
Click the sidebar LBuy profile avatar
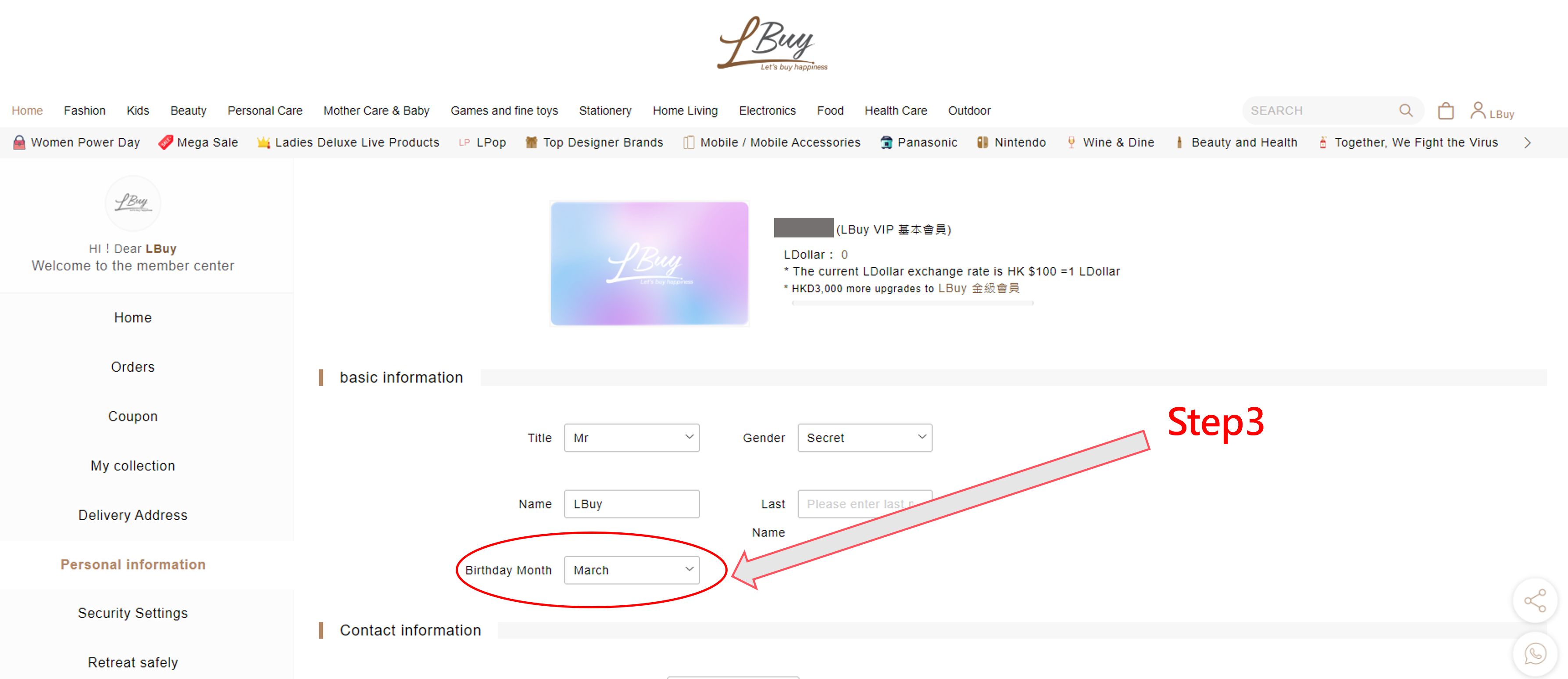point(133,203)
